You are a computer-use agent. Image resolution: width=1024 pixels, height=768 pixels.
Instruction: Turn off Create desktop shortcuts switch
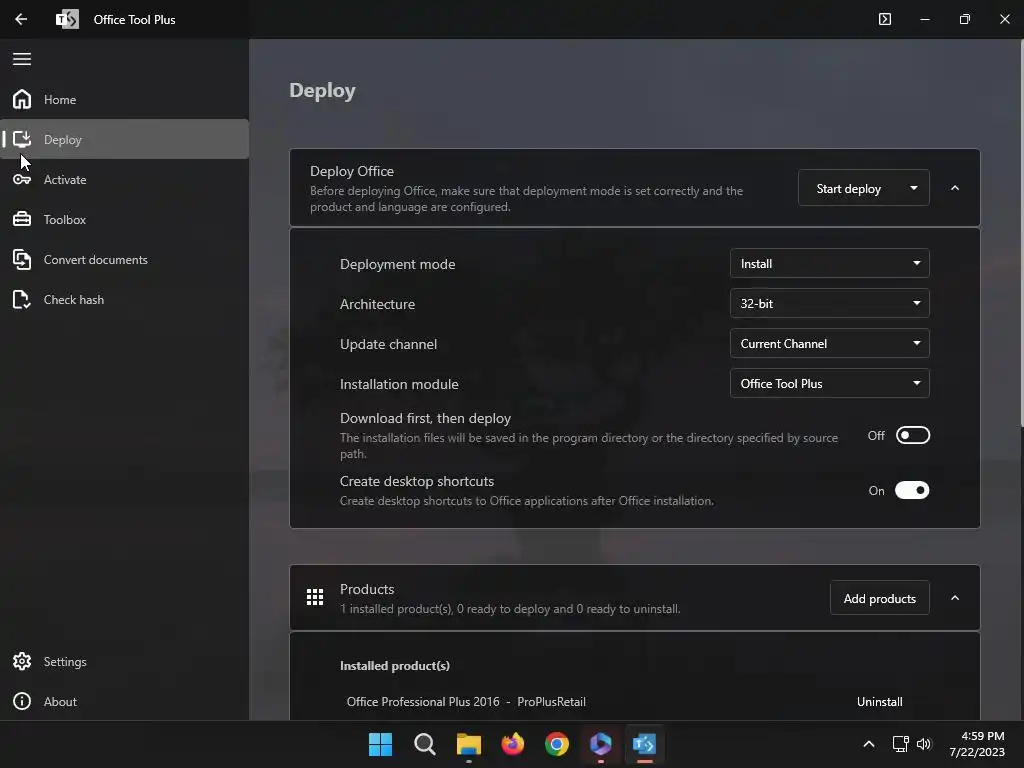[912, 490]
